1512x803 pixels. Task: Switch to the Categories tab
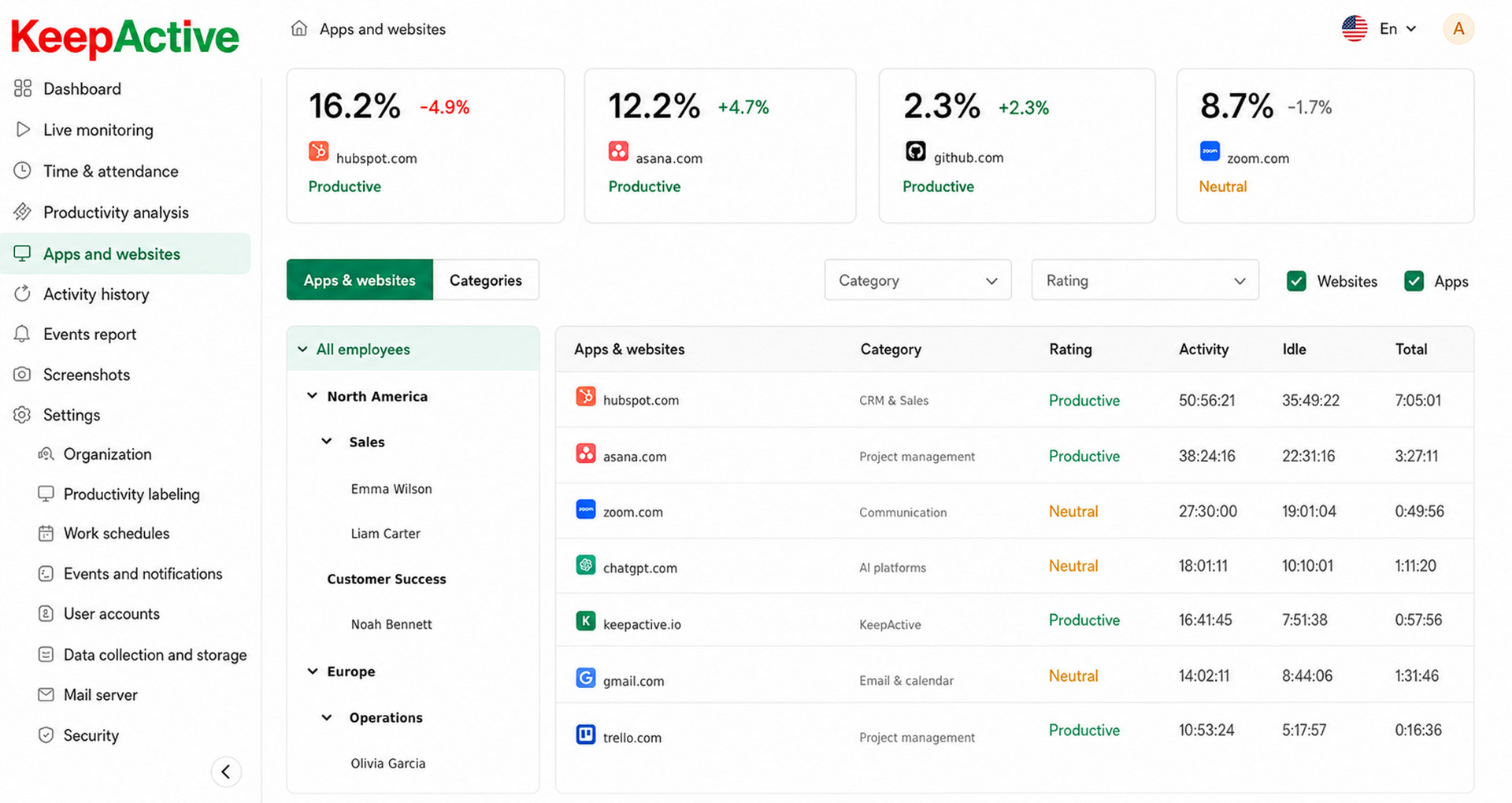[486, 280]
